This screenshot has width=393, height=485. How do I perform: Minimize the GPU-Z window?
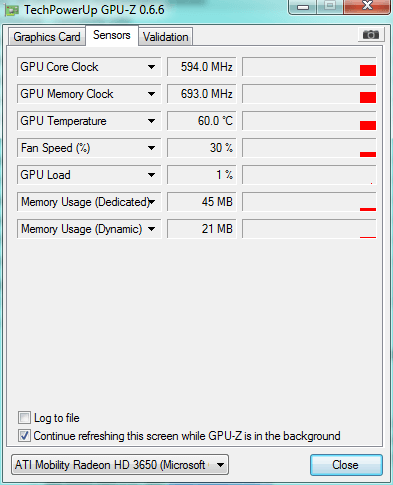[x=302, y=7]
